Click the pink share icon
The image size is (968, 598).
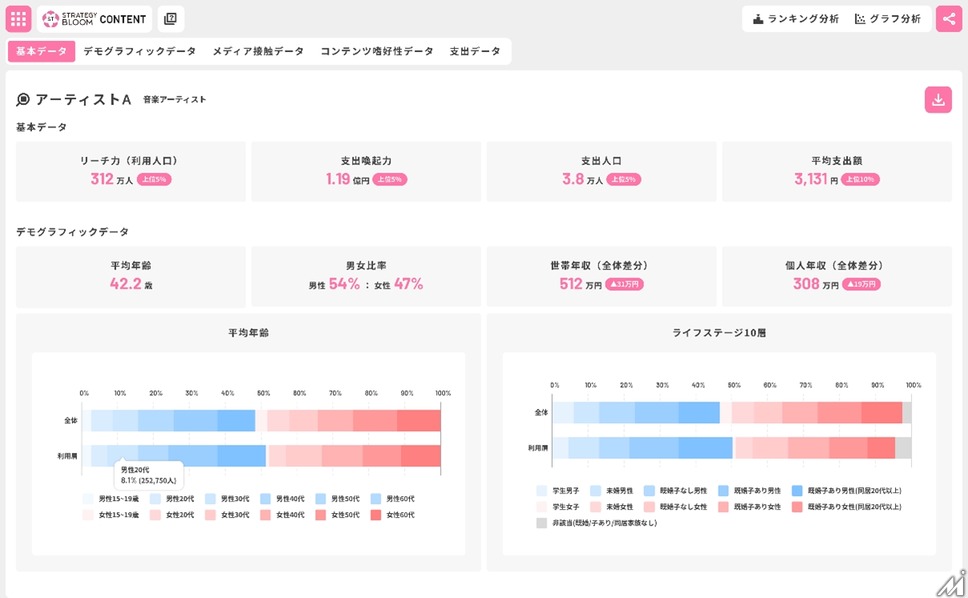click(949, 19)
